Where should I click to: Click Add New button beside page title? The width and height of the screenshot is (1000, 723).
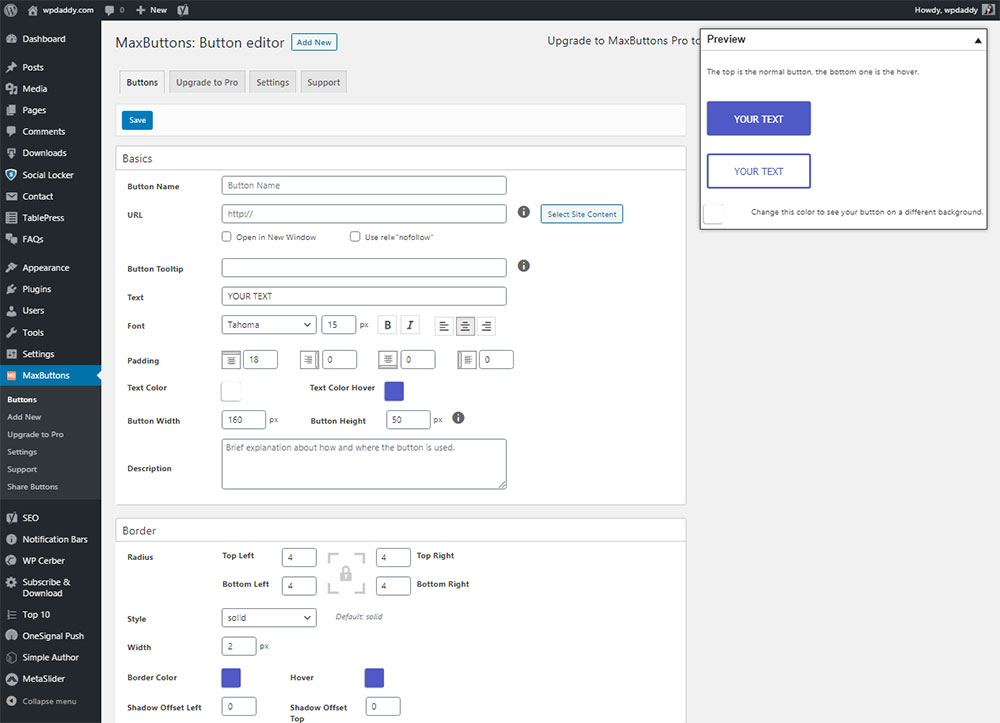tap(314, 42)
